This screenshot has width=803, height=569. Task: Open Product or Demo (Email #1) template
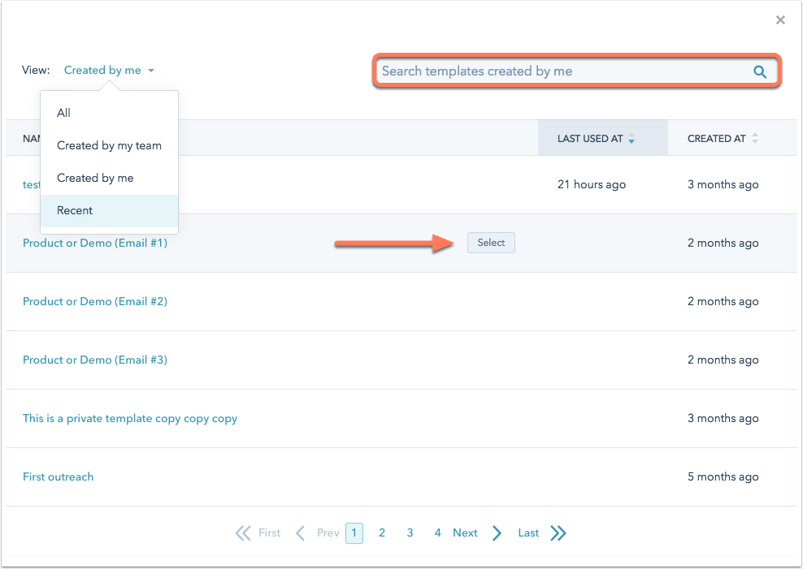(95, 243)
